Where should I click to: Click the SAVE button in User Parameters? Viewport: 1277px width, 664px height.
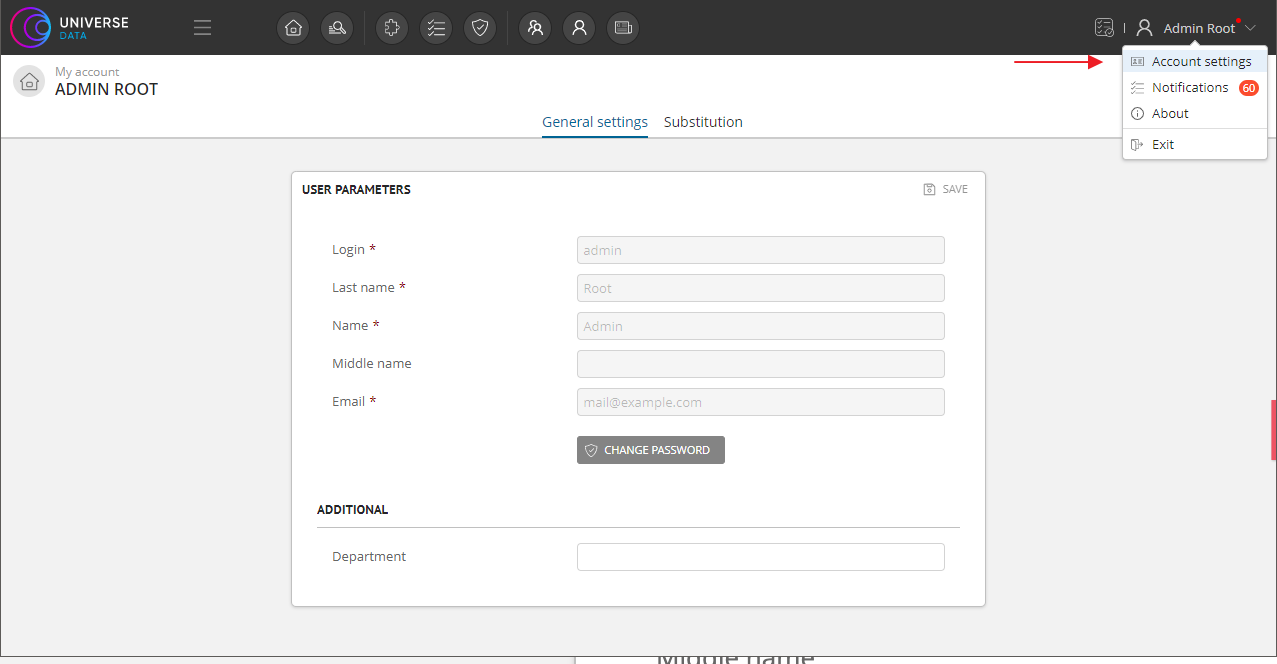[x=946, y=189]
